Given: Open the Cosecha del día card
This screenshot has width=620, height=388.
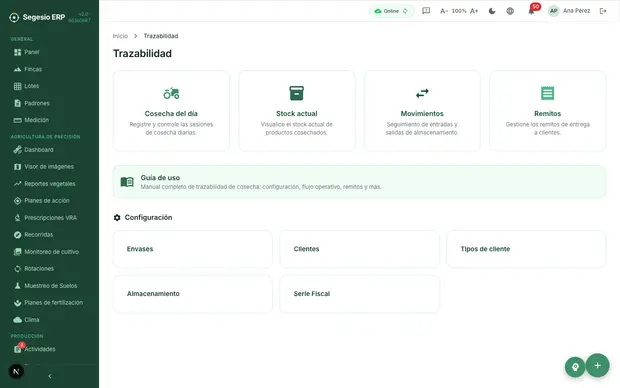Looking at the screenshot, I should (171, 111).
